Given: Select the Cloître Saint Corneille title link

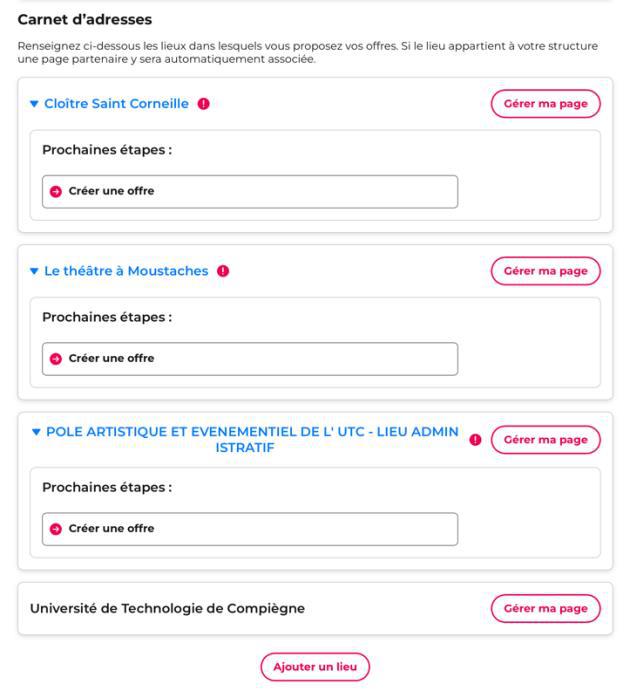Looking at the screenshot, I should pos(116,104).
